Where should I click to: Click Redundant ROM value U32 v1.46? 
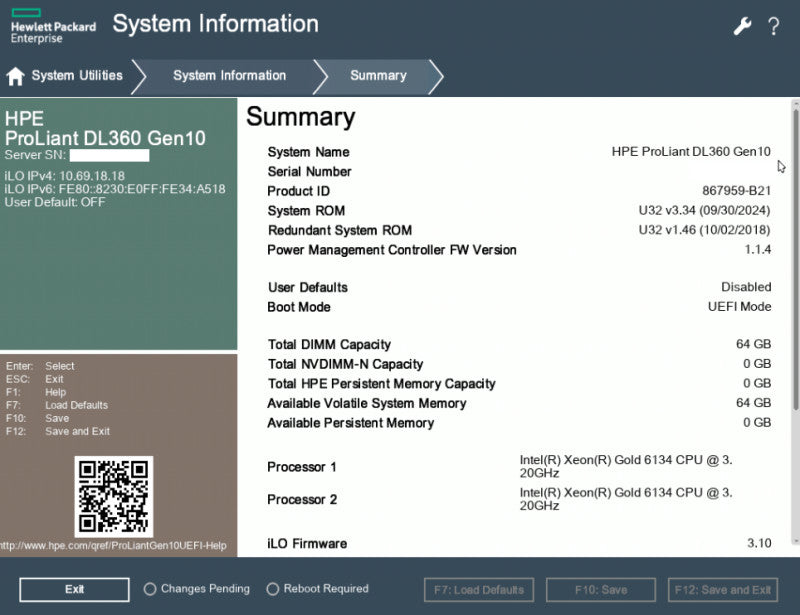click(x=704, y=230)
